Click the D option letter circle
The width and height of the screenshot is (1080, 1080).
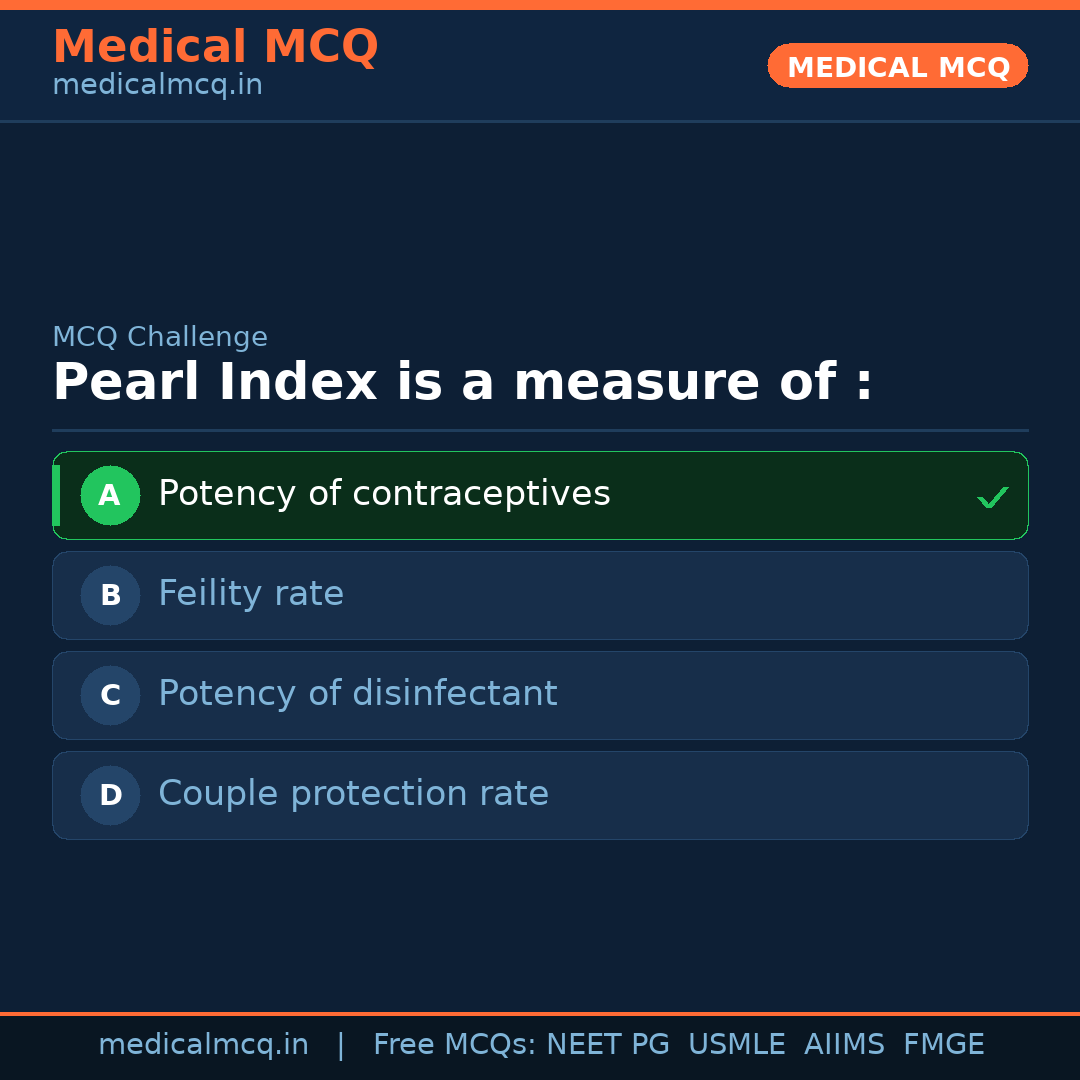(x=110, y=795)
